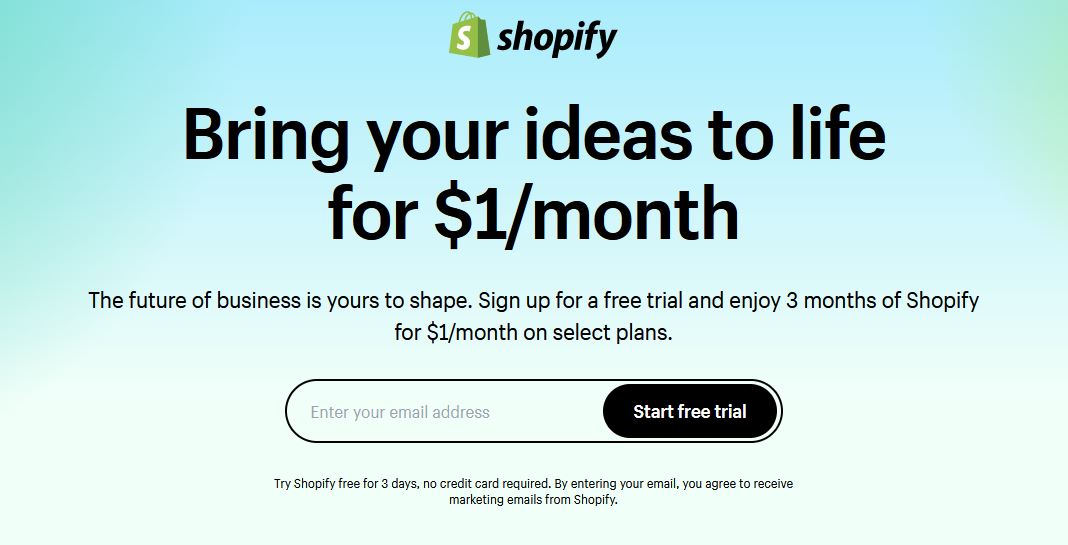Click the Start free trial button

click(x=690, y=411)
